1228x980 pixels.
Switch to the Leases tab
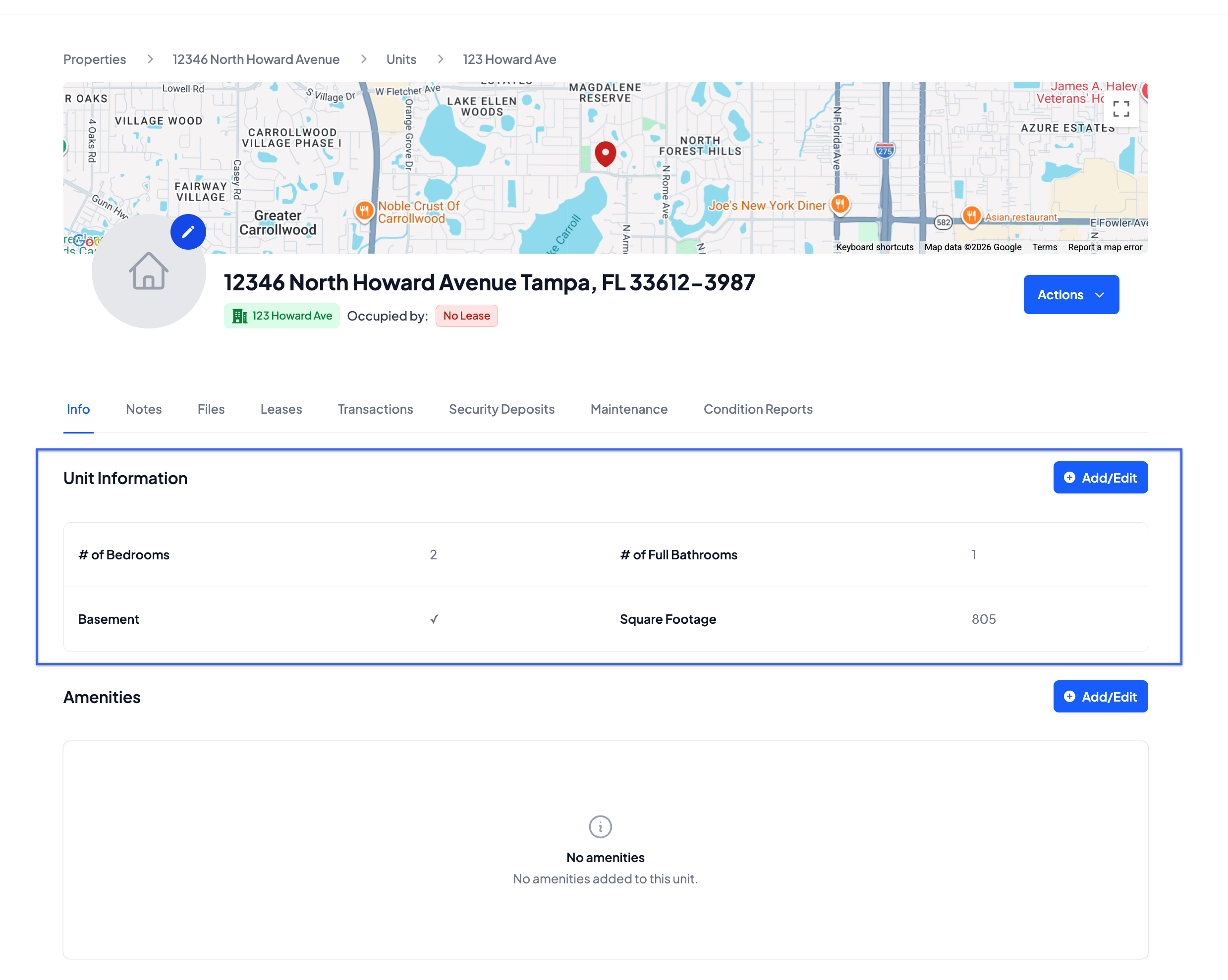point(281,409)
